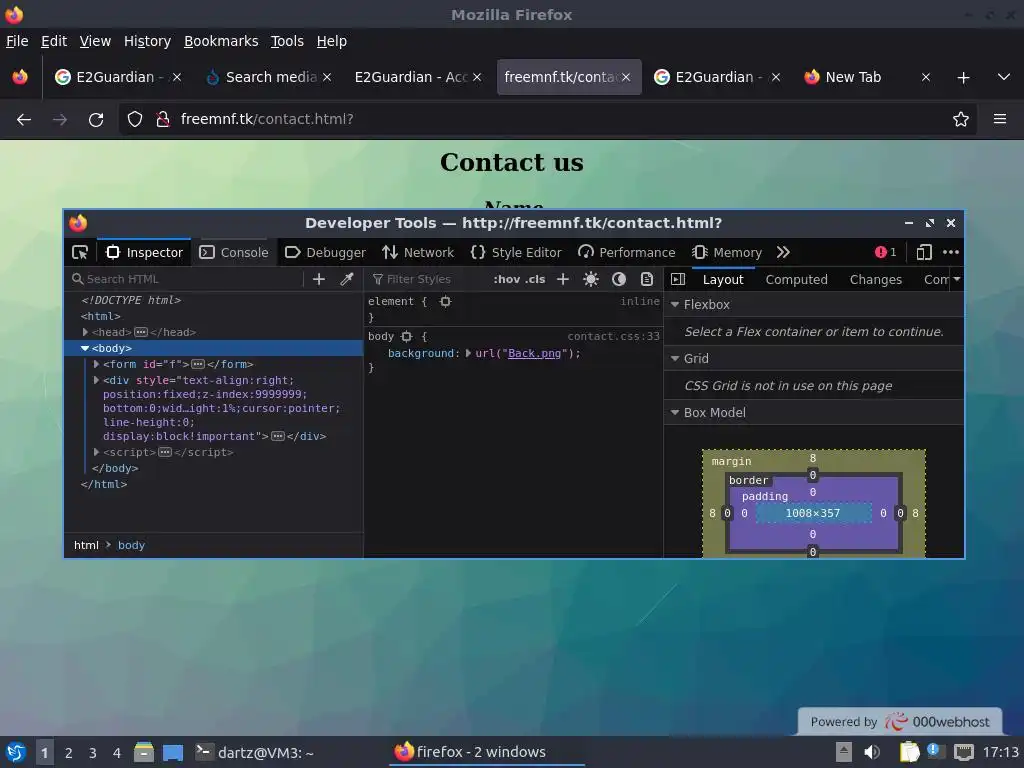Open DevTools three-dot options menu
This screenshot has height=768, width=1024.
[951, 252]
